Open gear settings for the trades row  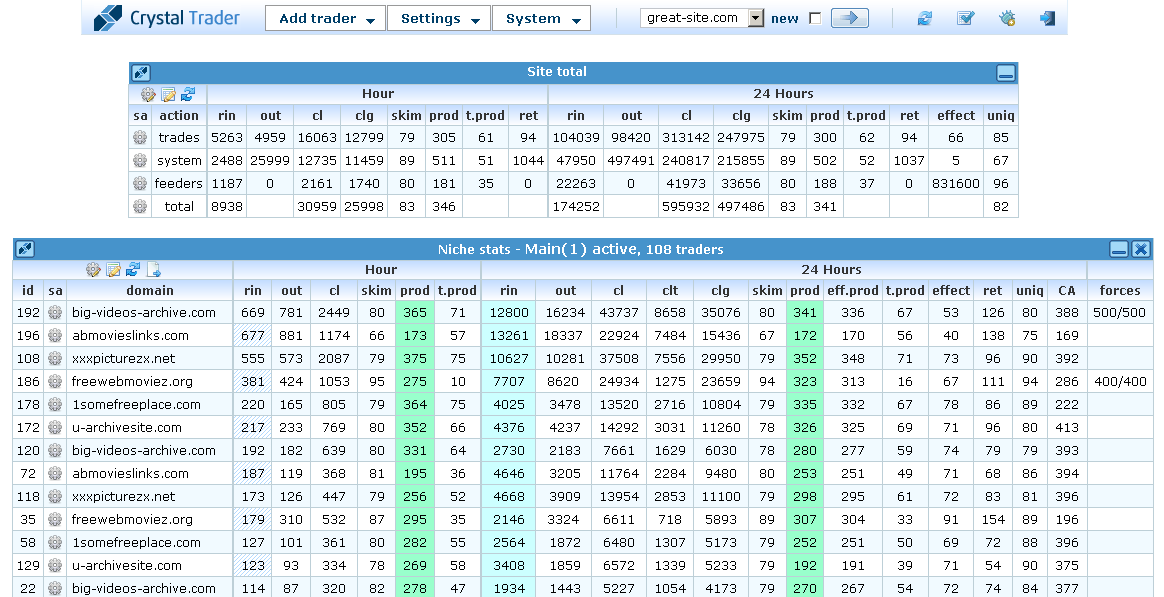[140, 138]
